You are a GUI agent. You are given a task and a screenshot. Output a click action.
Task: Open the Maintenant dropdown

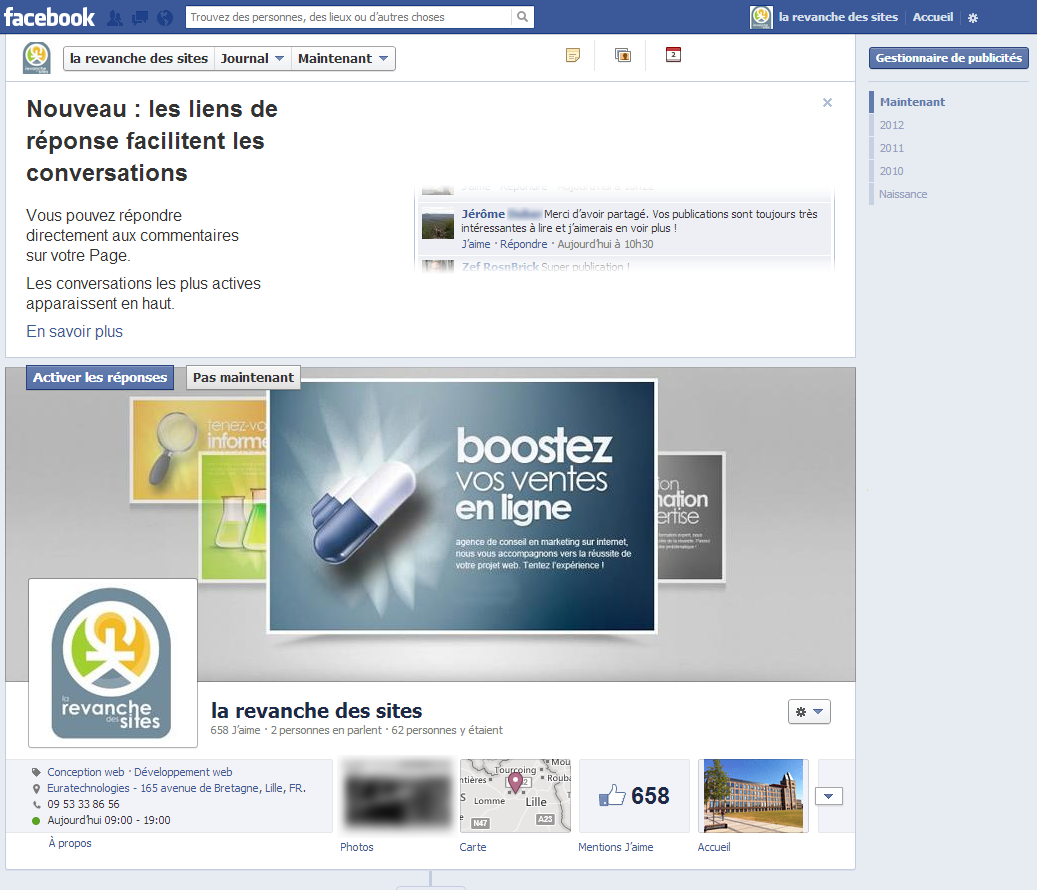tap(343, 58)
